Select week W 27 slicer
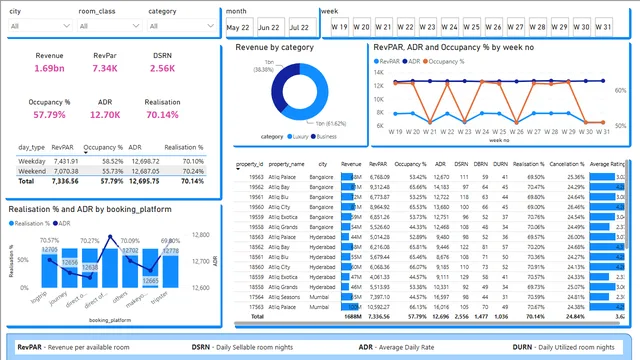640x360 pixels. 516,27
